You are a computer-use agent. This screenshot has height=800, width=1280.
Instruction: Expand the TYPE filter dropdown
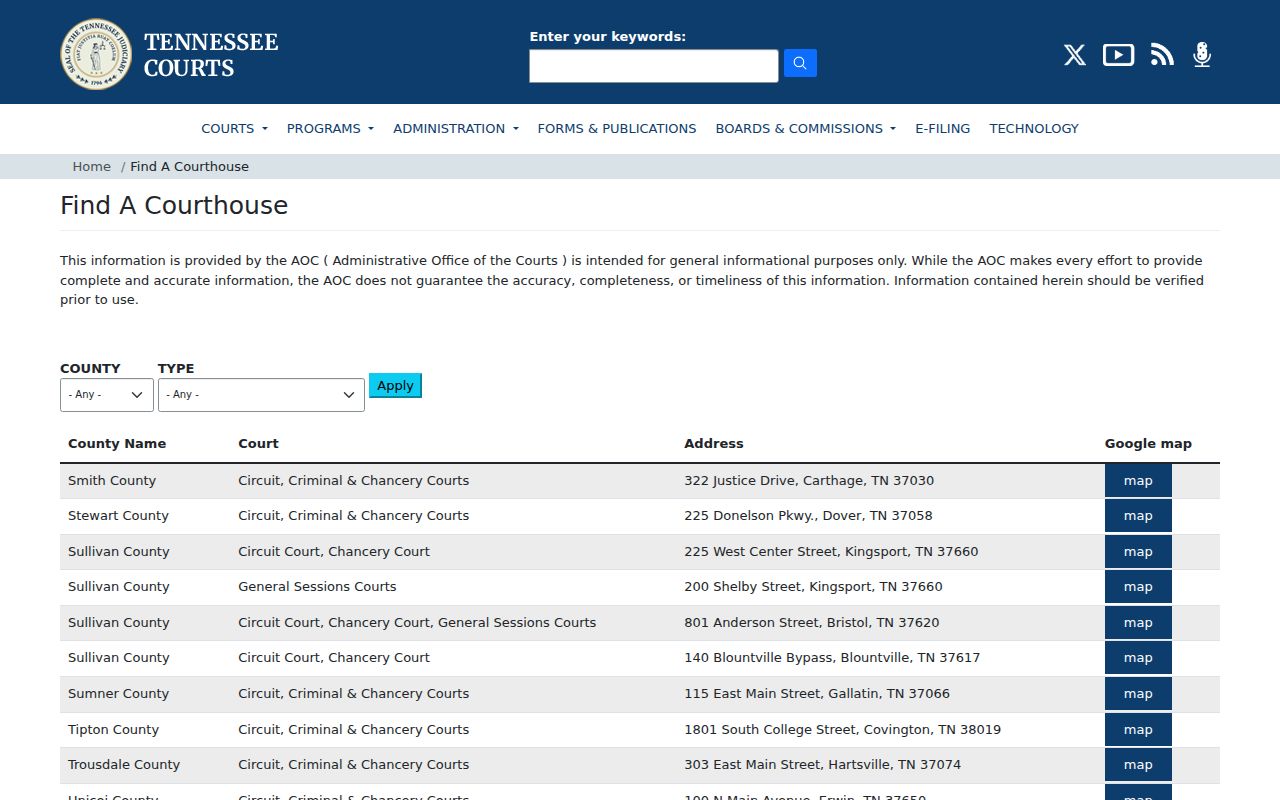(x=261, y=394)
